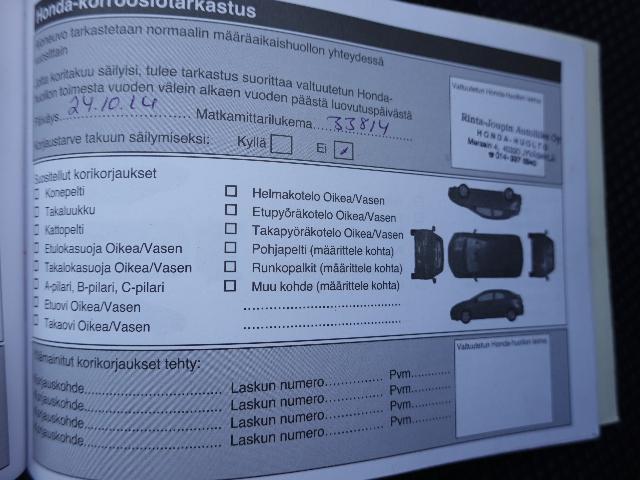Click the handwritten date 24.10.14
This screenshot has height=480, width=640.
coord(113,105)
